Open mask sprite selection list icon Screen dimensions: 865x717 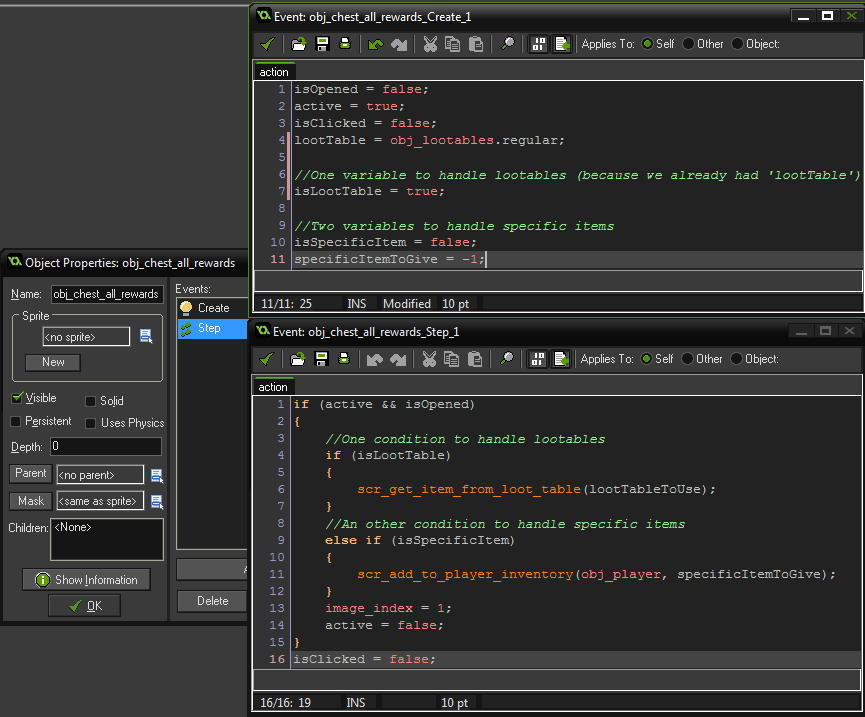tap(157, 501)
